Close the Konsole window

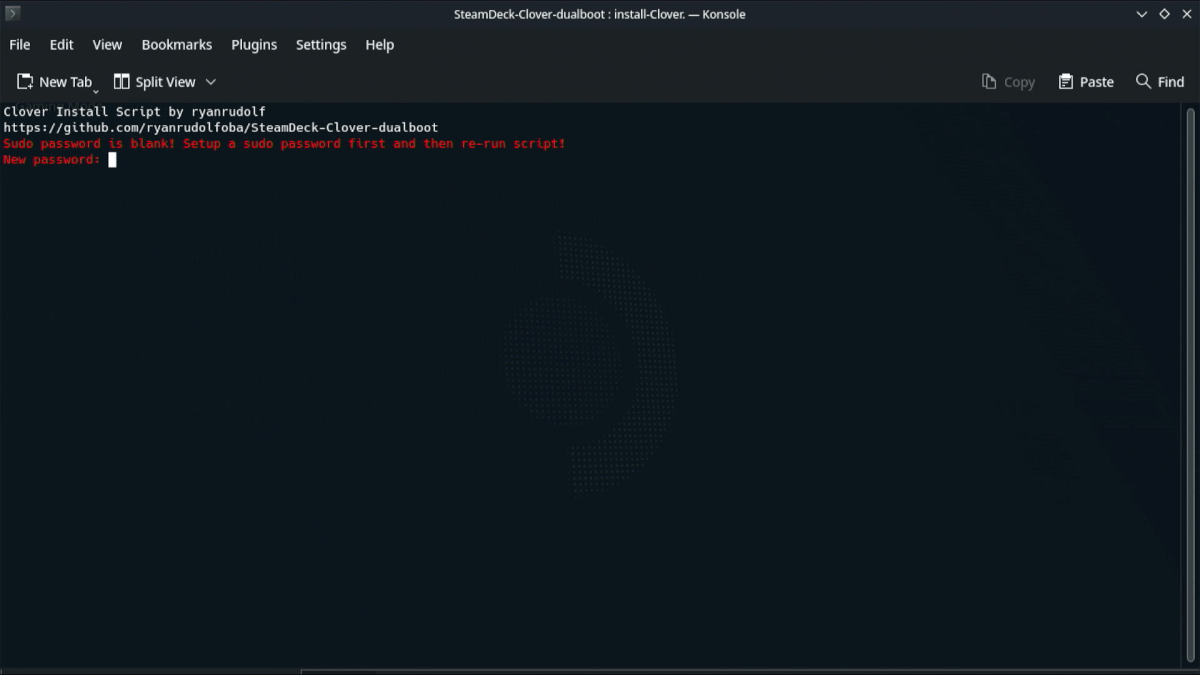tap(1187, 14)
